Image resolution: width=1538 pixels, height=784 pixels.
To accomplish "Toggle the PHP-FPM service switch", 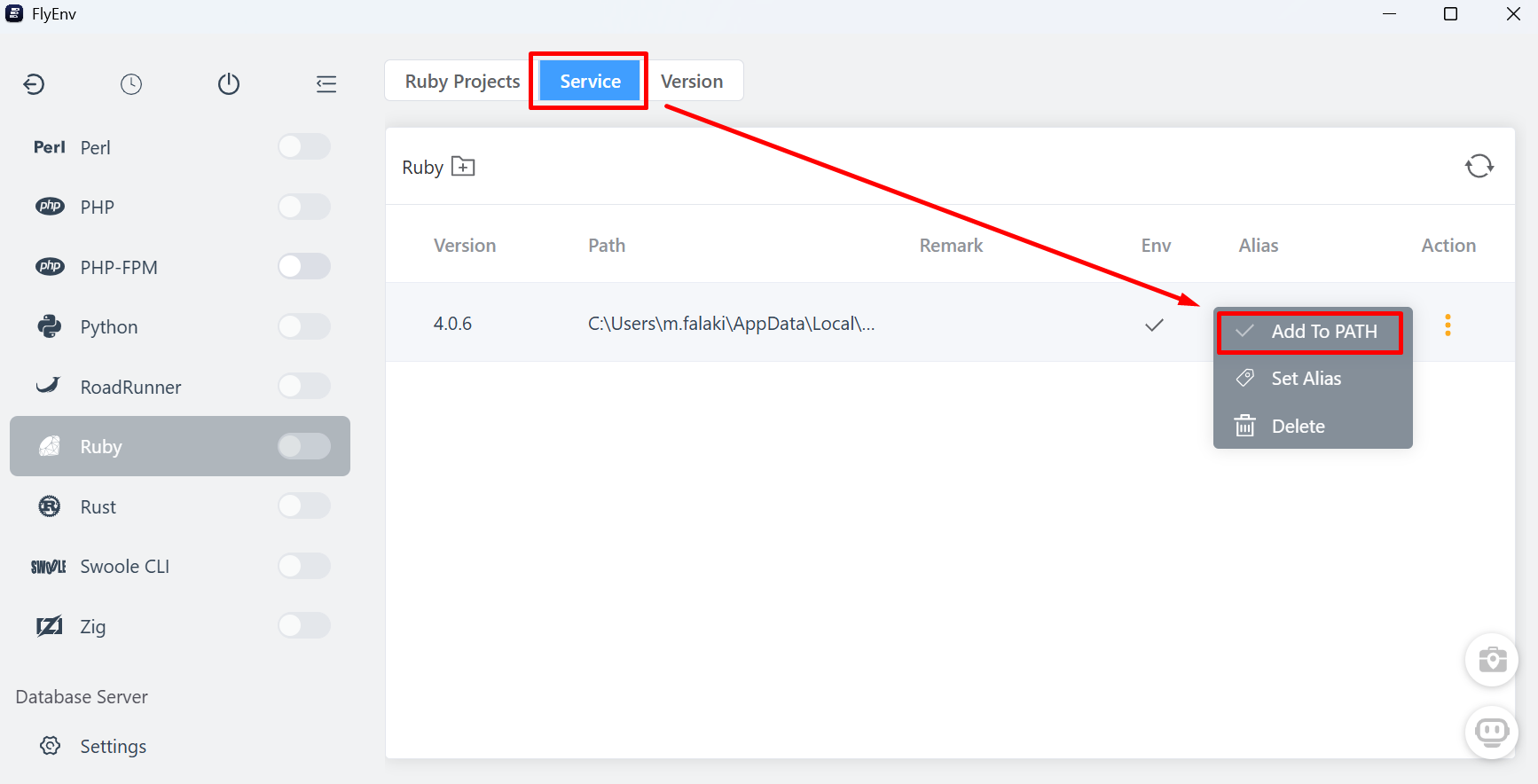I will pyautogui.click(x=304, y=266).
